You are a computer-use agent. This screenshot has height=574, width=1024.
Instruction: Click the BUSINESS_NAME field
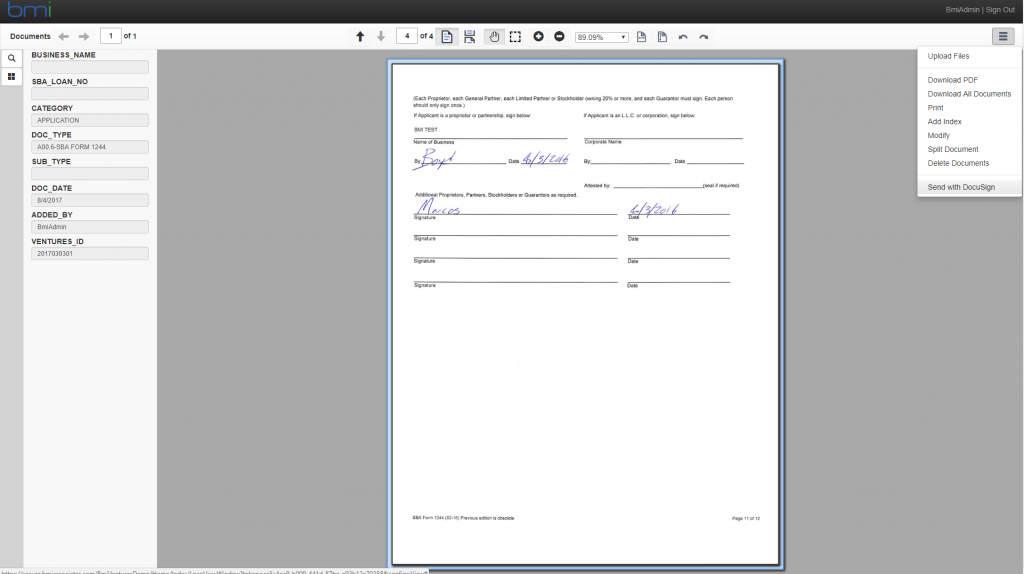pyautogui.click(x=90, y=67)
